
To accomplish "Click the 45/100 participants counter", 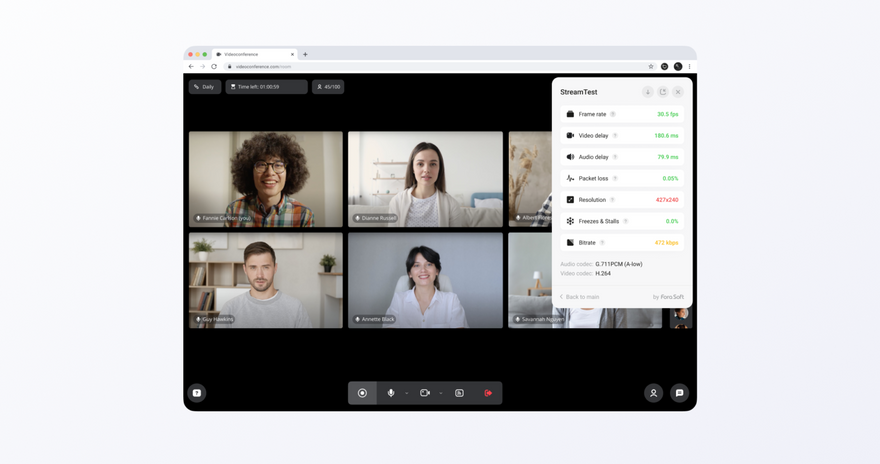I will click(328, 87).
